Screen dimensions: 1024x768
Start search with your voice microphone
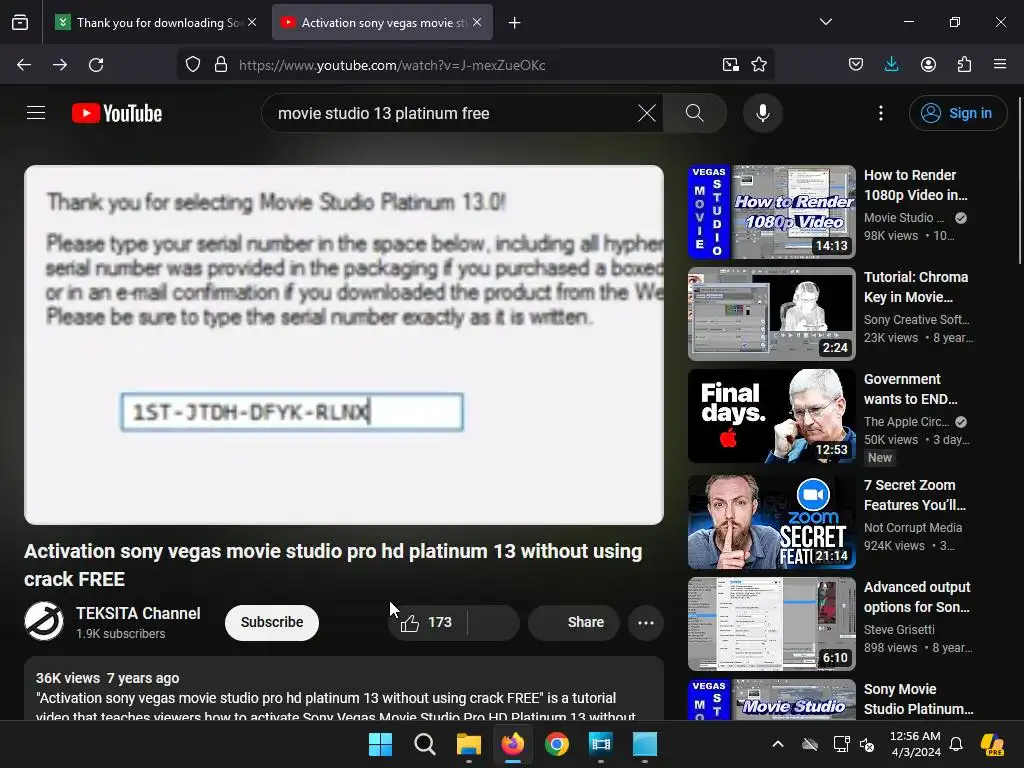pos(762,113)
